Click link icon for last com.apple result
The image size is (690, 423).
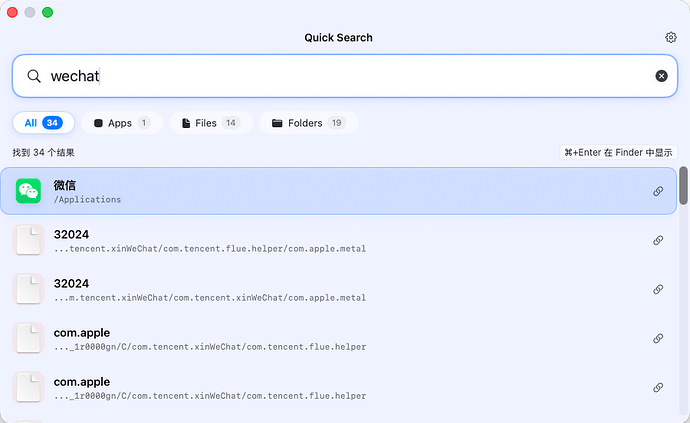pos(658,387)
